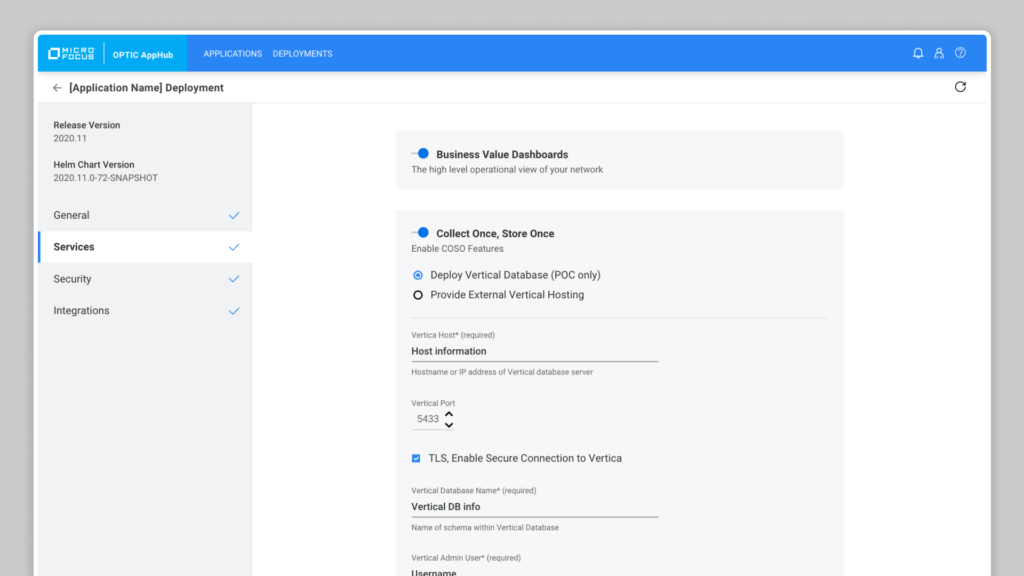The width and height of the screenshot is (1024, 576).
Task: Increase Vertical Port using up arrow
Action: [449, 413]
